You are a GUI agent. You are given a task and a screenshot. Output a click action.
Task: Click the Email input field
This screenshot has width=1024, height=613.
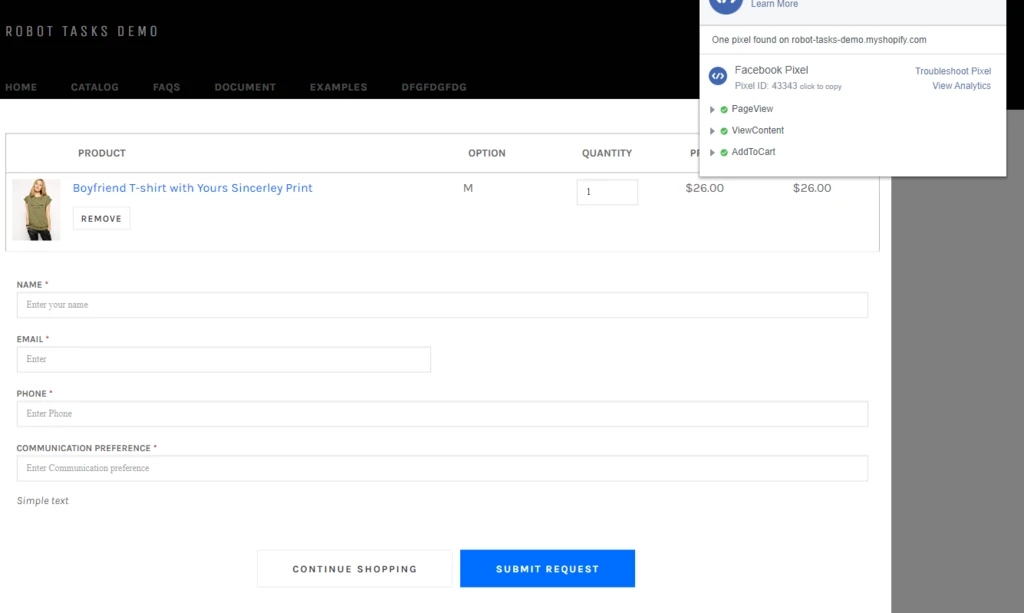[x=223, y=359]
